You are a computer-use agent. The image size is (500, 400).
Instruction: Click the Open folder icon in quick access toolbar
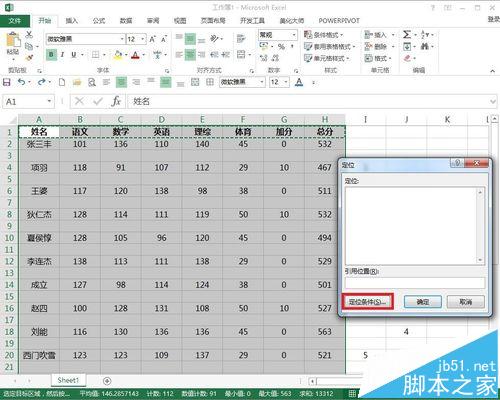coord(77,82)
